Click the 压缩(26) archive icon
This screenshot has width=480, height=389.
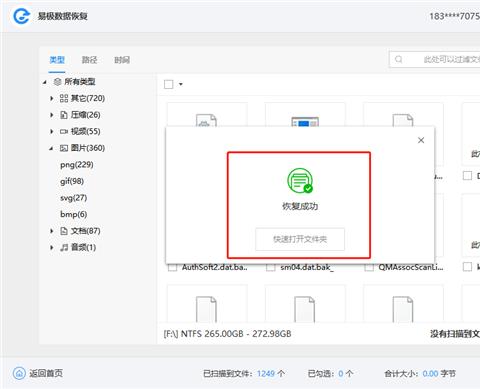(64, 115)
